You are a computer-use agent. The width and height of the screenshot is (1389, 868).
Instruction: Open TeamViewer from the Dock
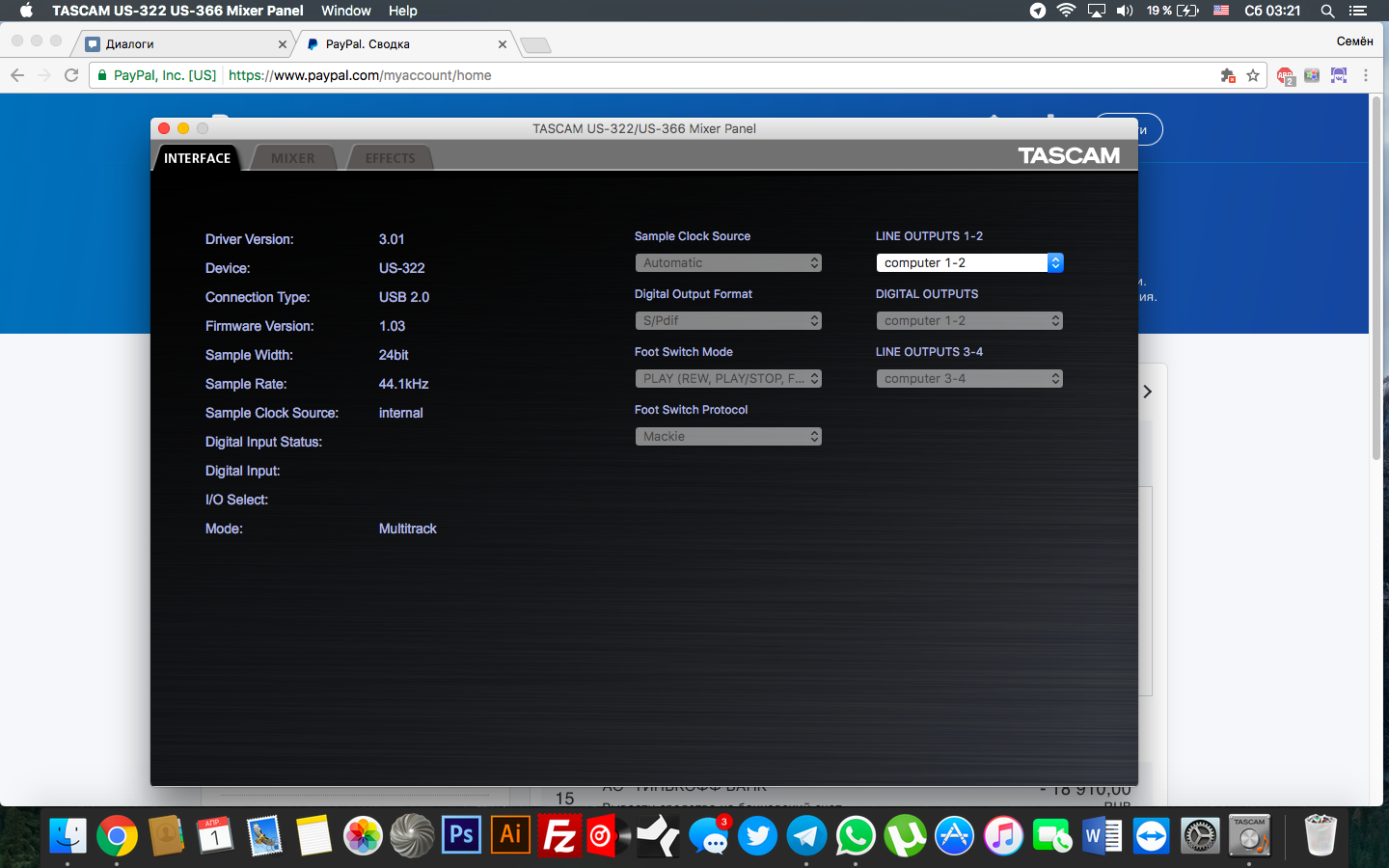1151,836
